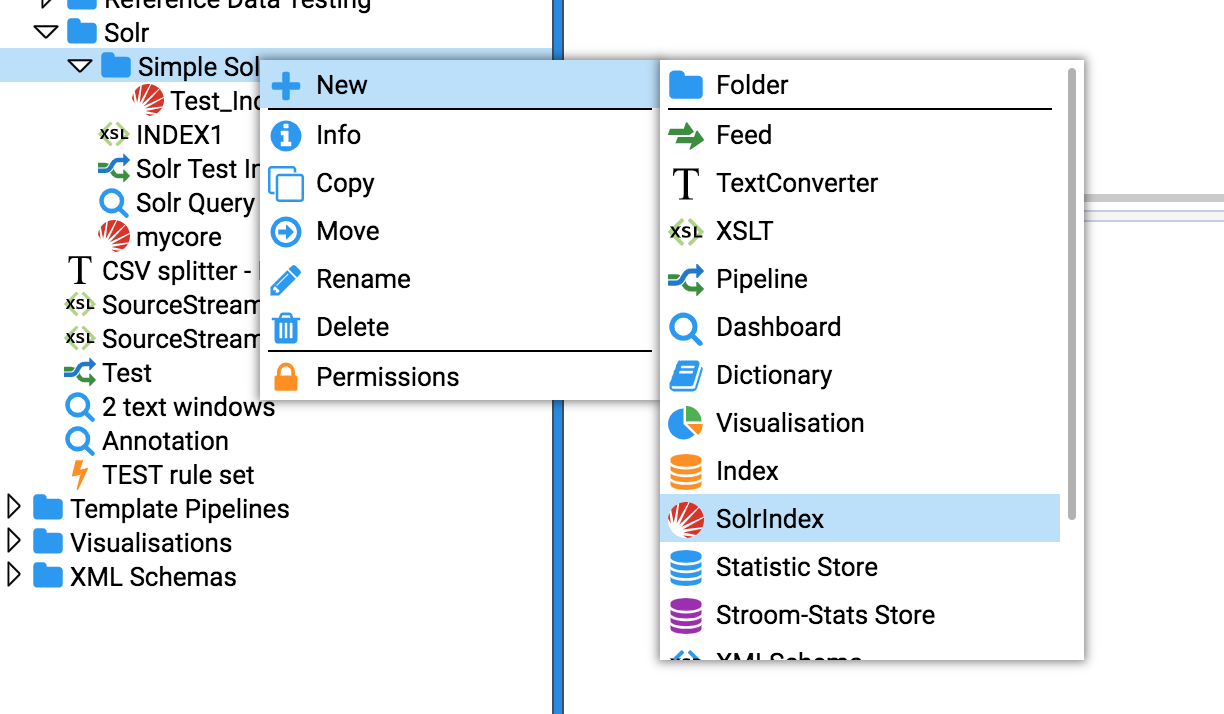Click the Dictionary book icon
Viewport: 1224px width, 714px height.
tap(686, 375)
